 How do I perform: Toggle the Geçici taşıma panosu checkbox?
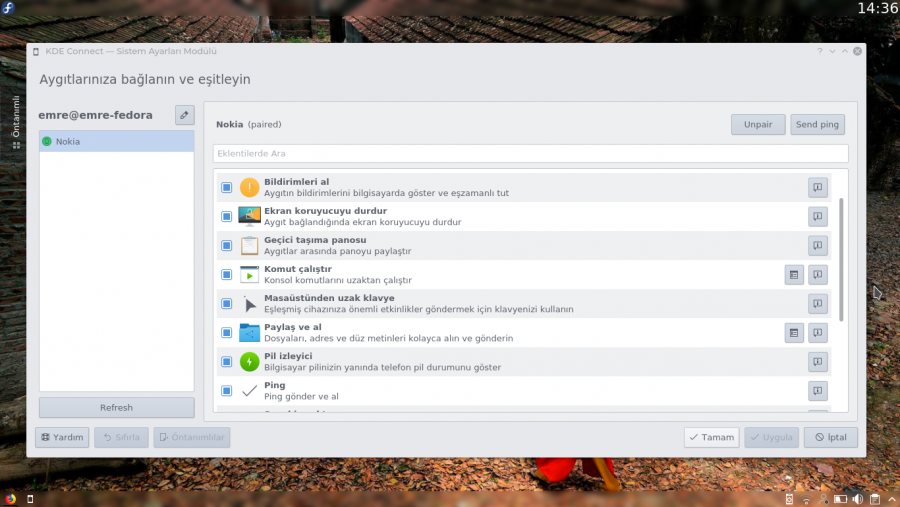point(227,245)
